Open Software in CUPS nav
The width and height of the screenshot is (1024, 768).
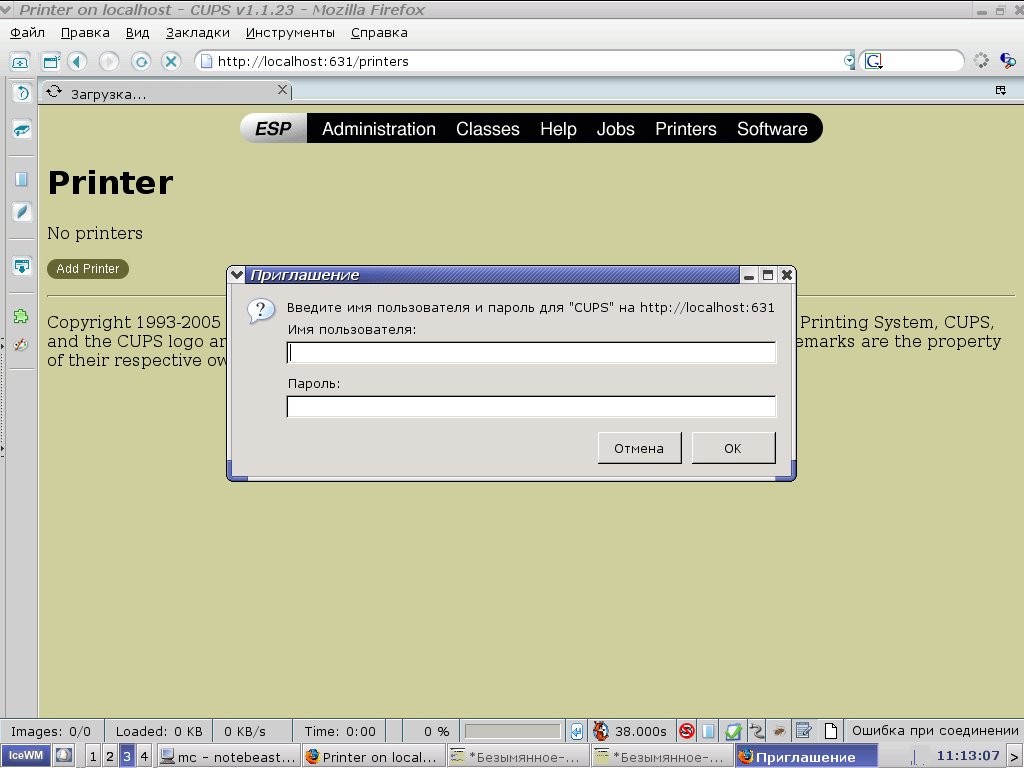point(772,129)
